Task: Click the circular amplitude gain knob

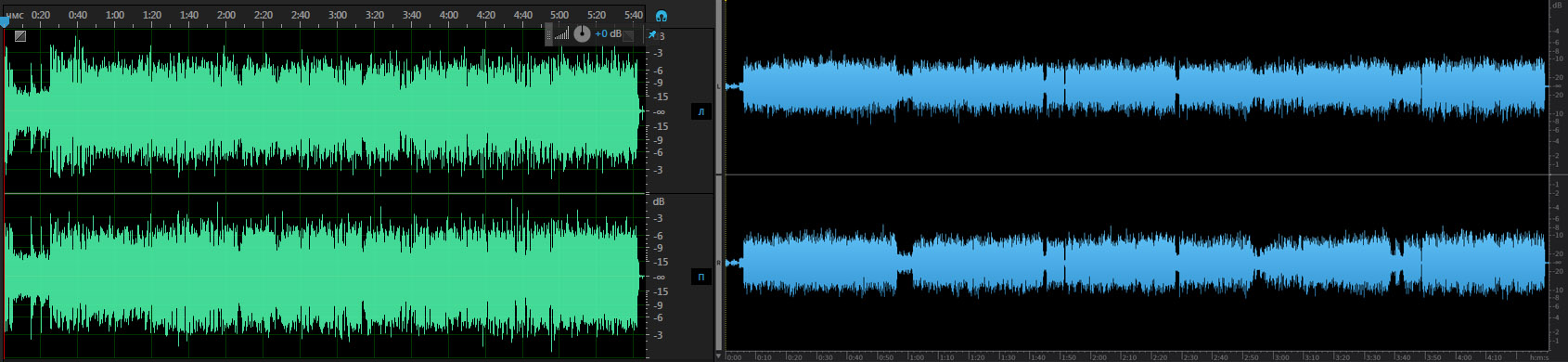Action: tap(582, 34)
